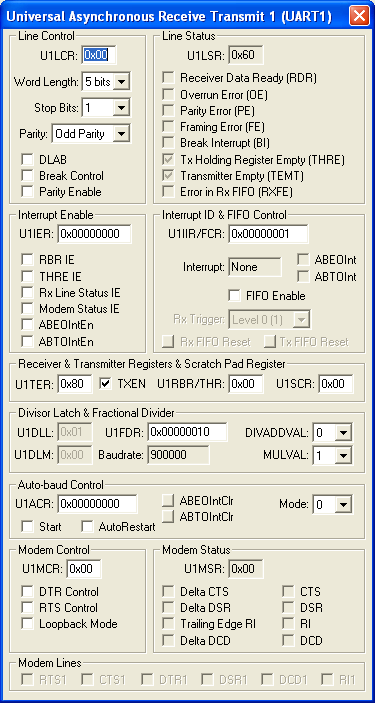Toggle Parity Error (PE) checkbox

click(x=169, y=110)
